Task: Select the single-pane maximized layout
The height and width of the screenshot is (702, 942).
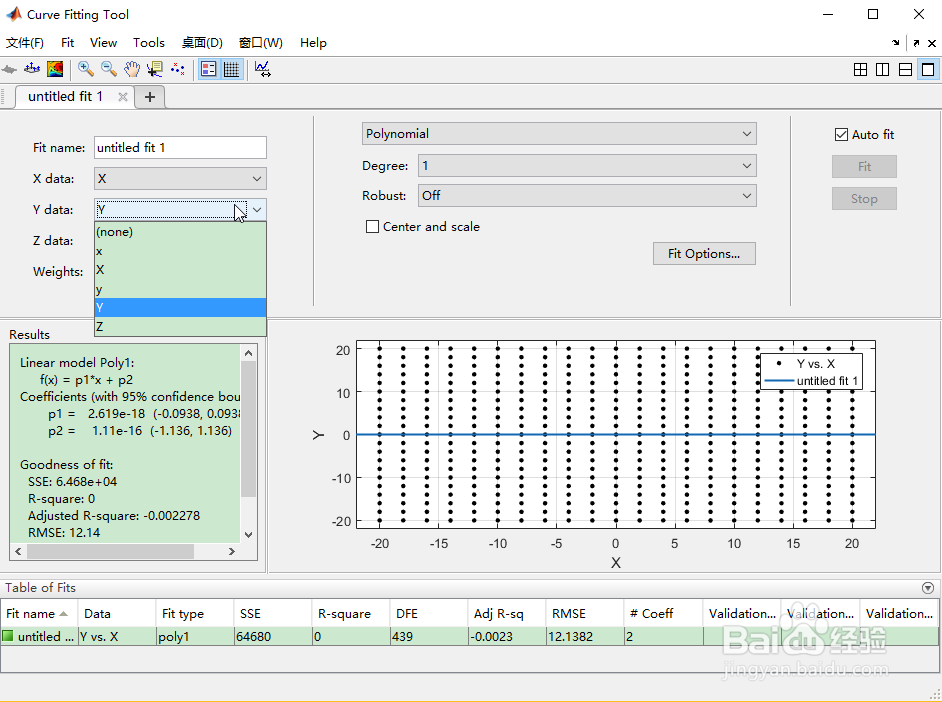Action: 928,70
